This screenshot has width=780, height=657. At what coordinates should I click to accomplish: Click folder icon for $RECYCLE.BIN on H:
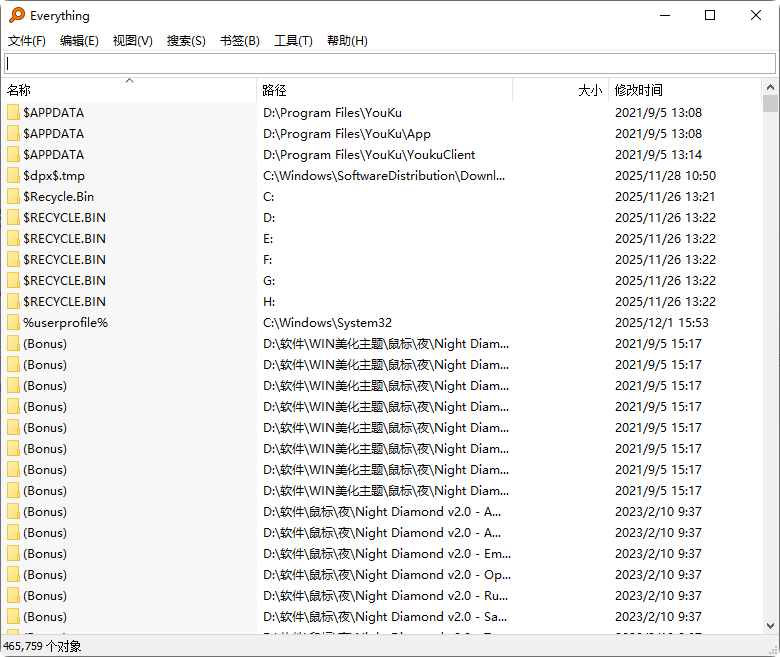pyautogui.click(x=14, y=302)
